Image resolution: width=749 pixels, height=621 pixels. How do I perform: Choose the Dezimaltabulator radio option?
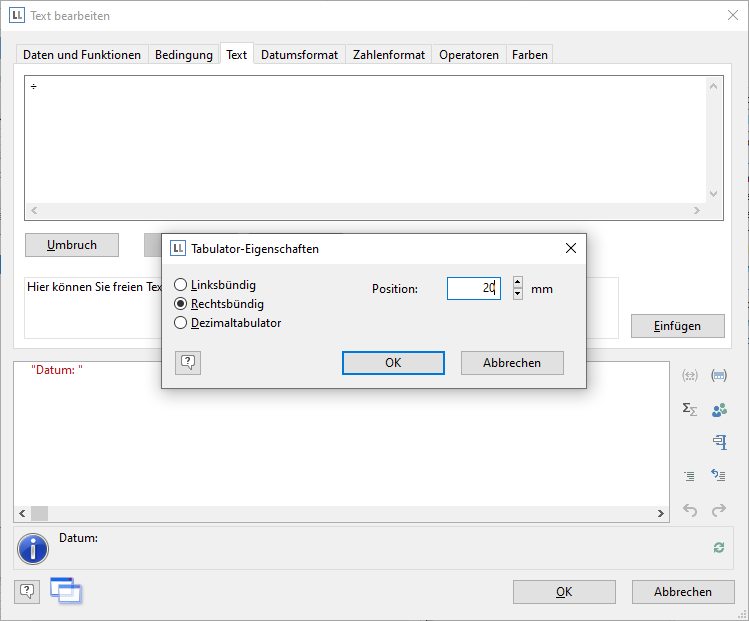[x=181, y=323]
